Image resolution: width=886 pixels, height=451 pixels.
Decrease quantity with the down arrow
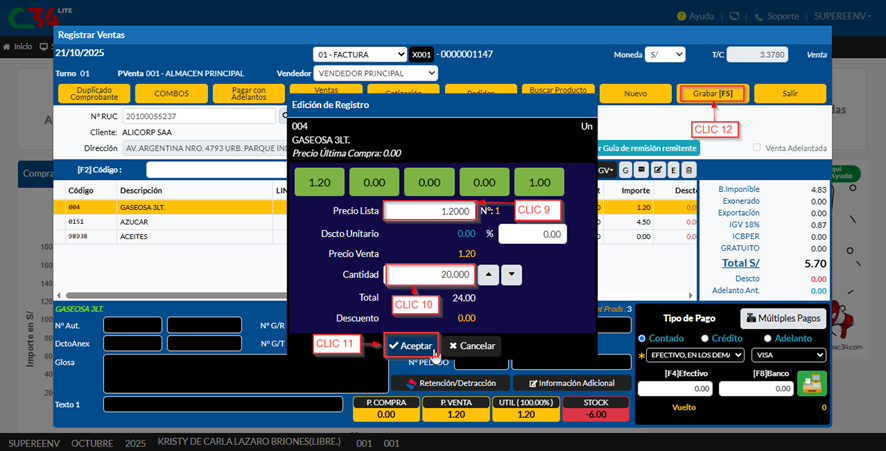point(511,275)
